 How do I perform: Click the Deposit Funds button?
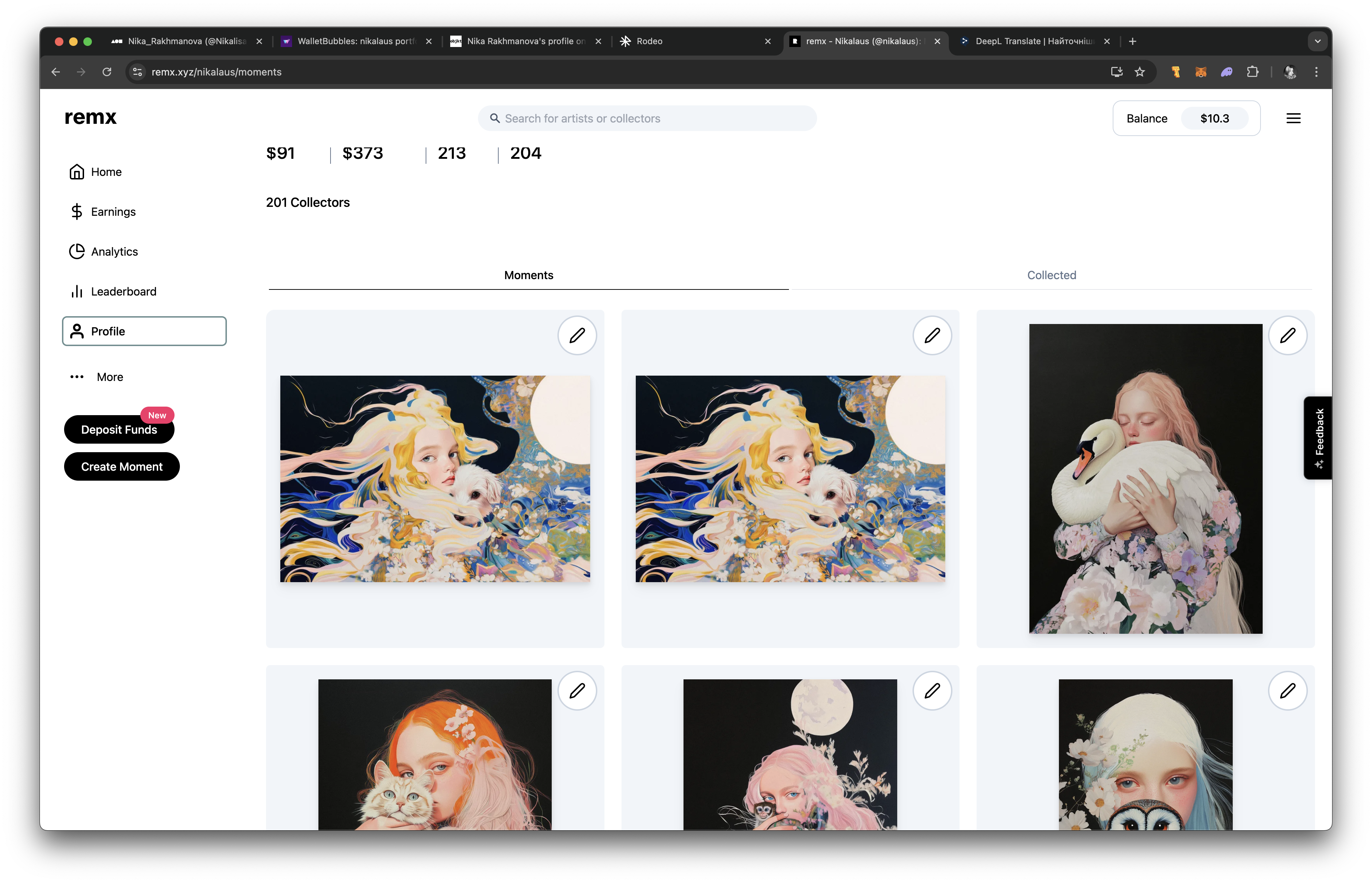coord(119,429)
